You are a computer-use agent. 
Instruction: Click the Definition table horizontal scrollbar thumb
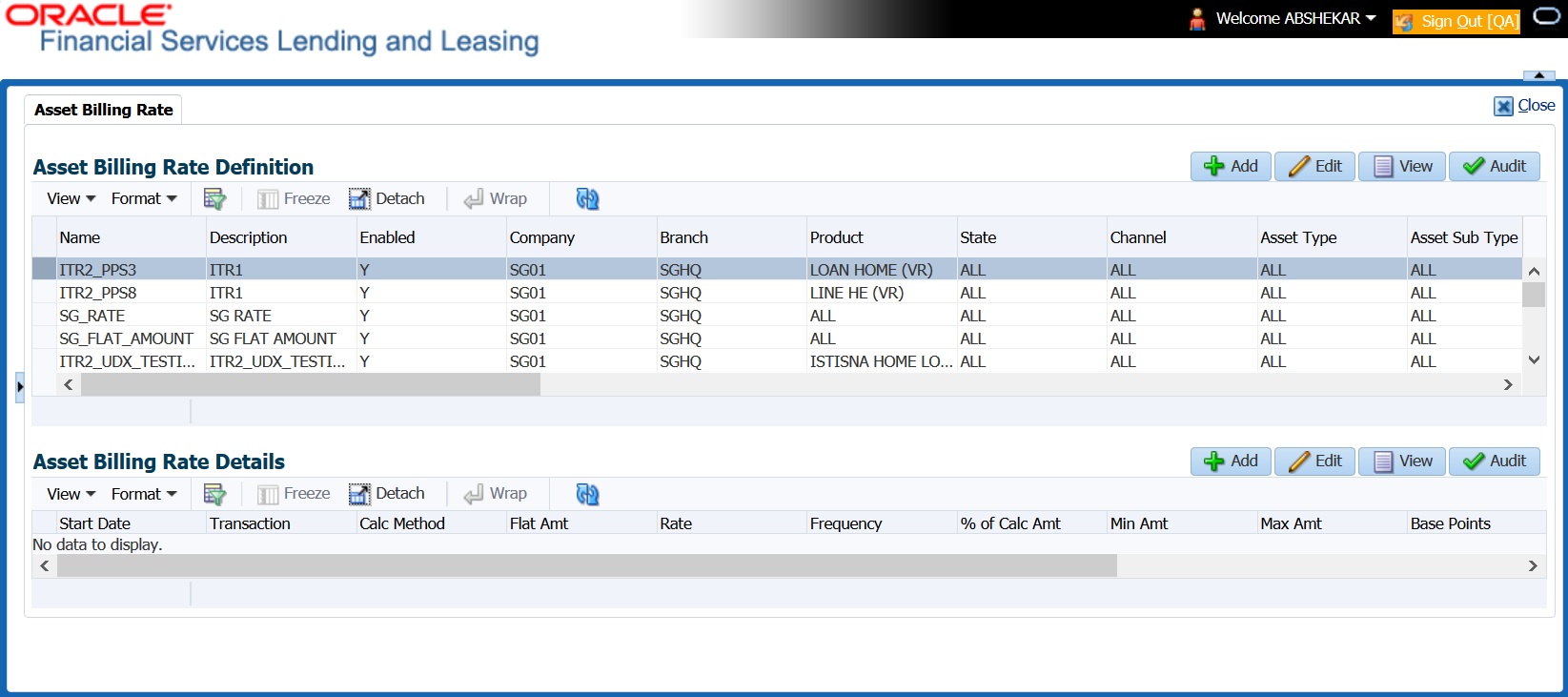pyautogui.click(x=311, y=384)
